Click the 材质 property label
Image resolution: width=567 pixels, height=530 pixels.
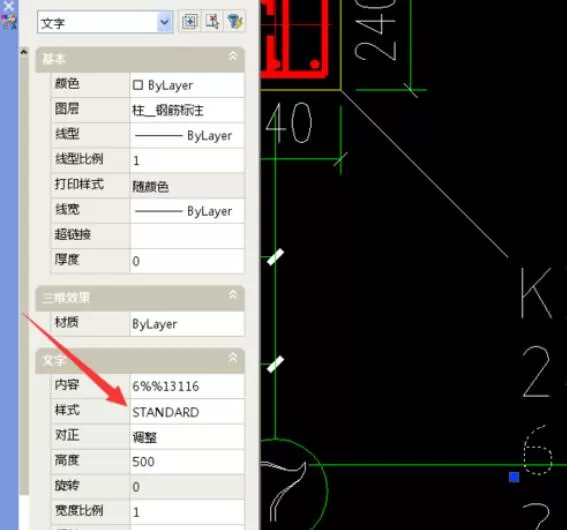pos(67,322)
